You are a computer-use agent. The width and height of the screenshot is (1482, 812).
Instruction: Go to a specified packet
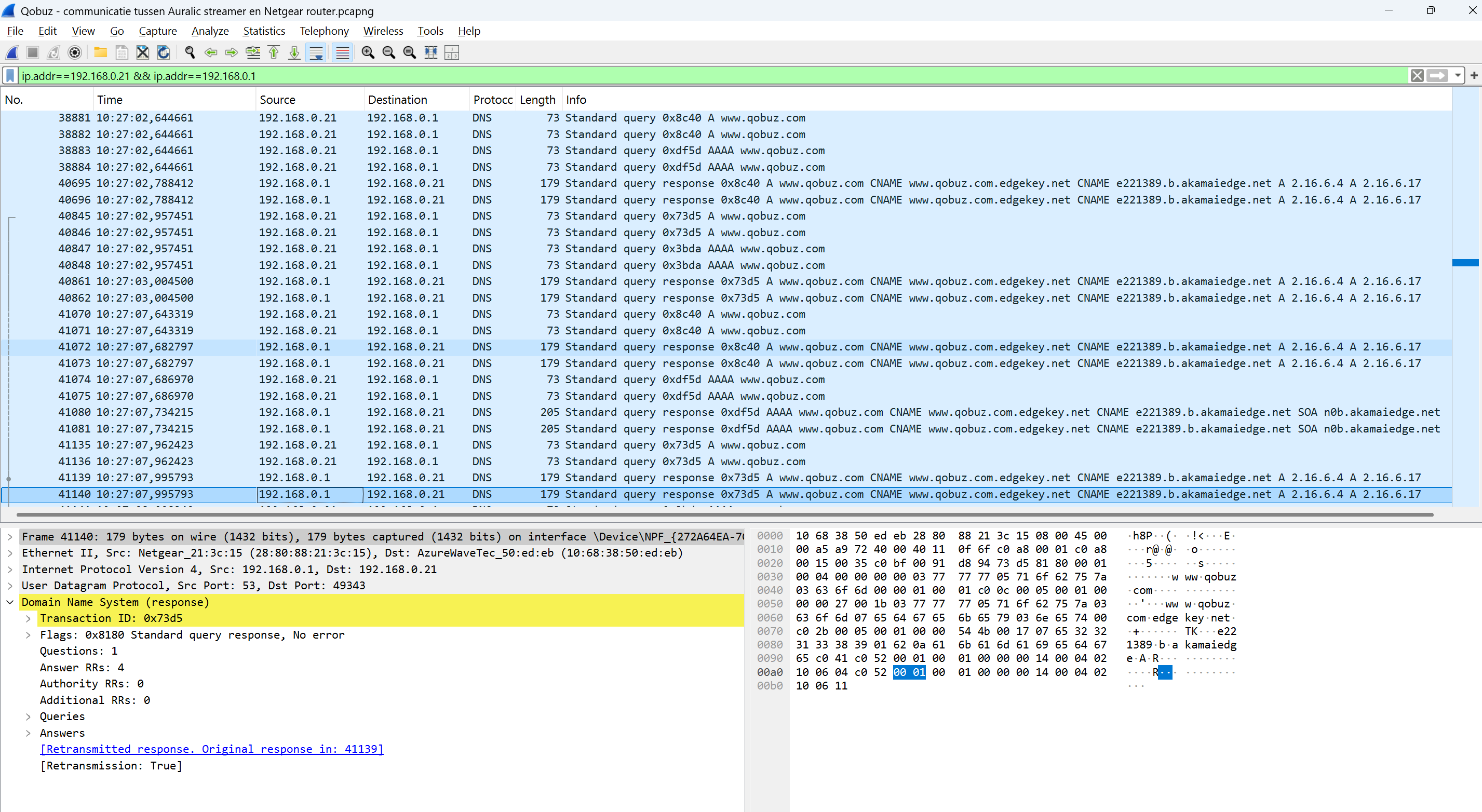(x=252, y=53)
